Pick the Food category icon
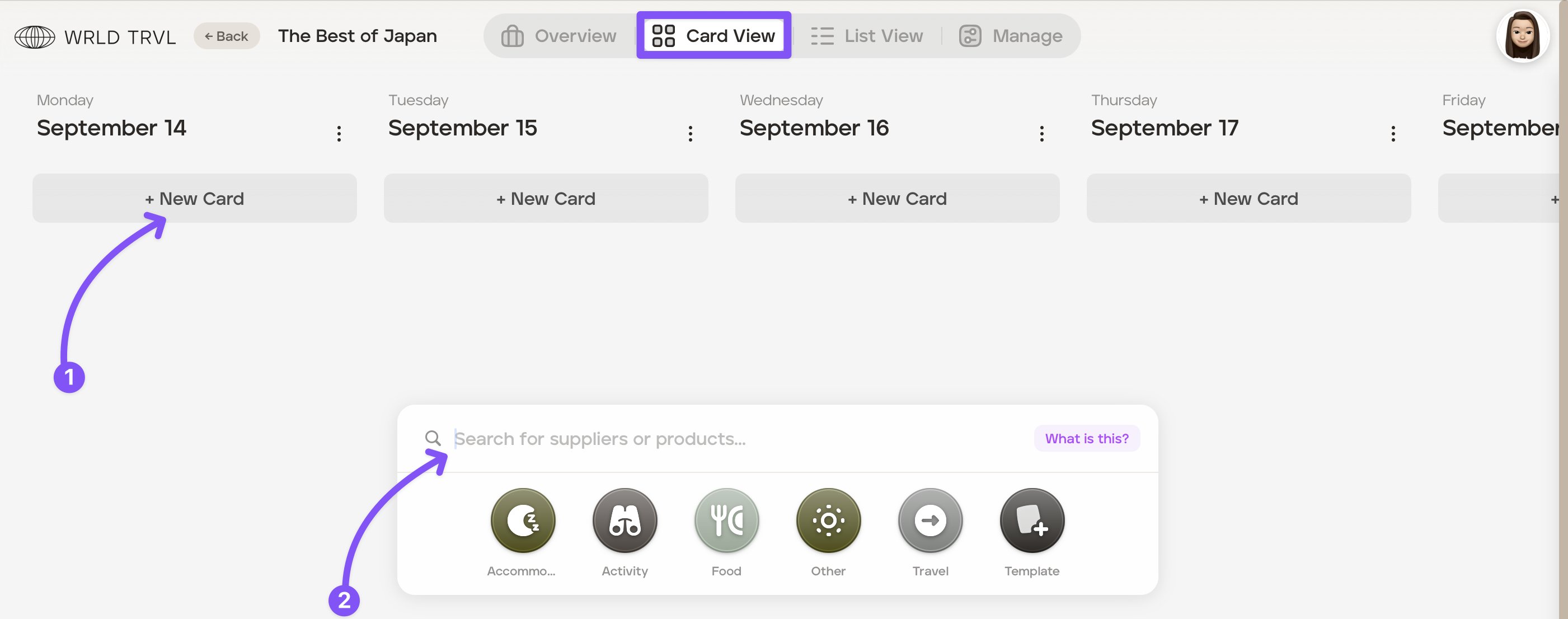Image resolution: width=1568 pixels, height=619 pixels. 726,520
